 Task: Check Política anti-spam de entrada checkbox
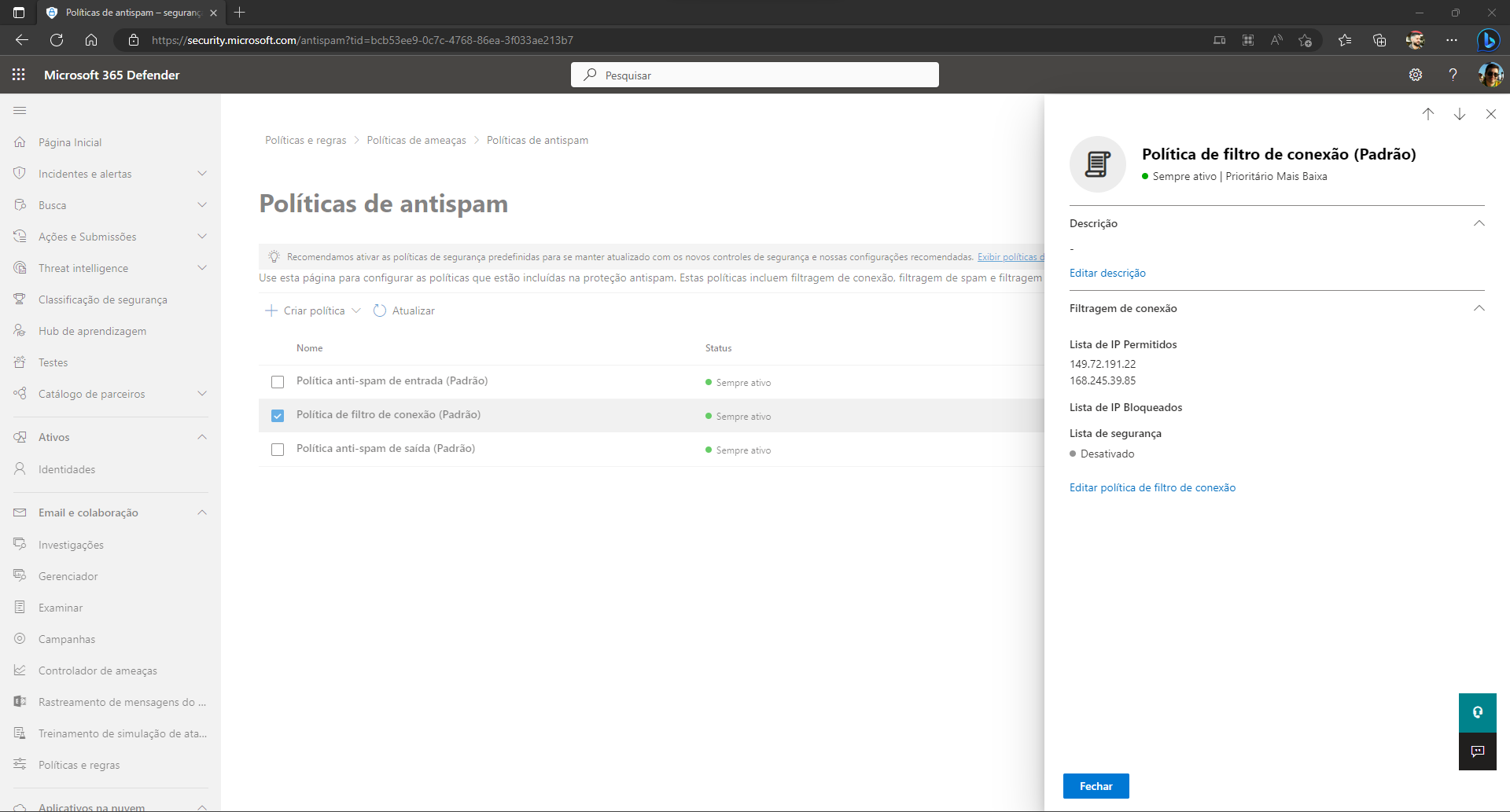278,382
